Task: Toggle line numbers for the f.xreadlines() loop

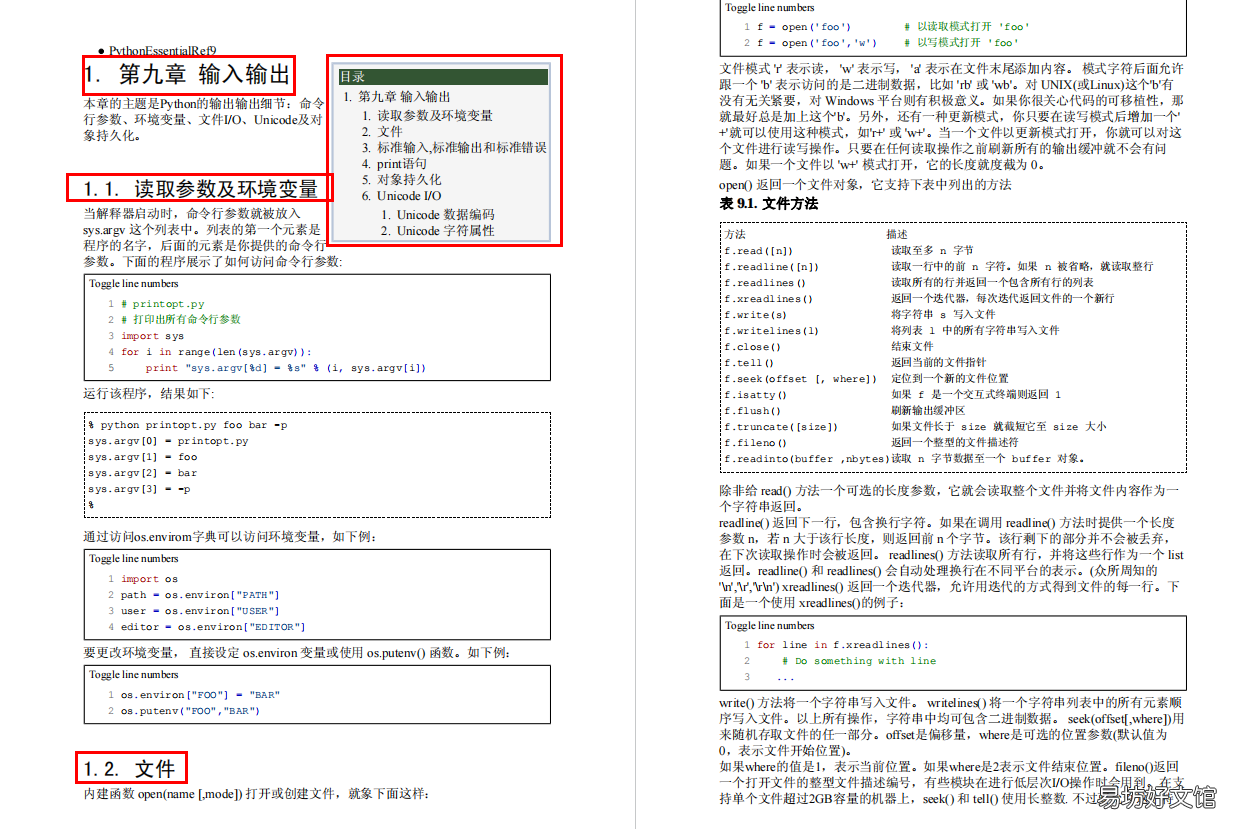Action: (x=770, y=626)
